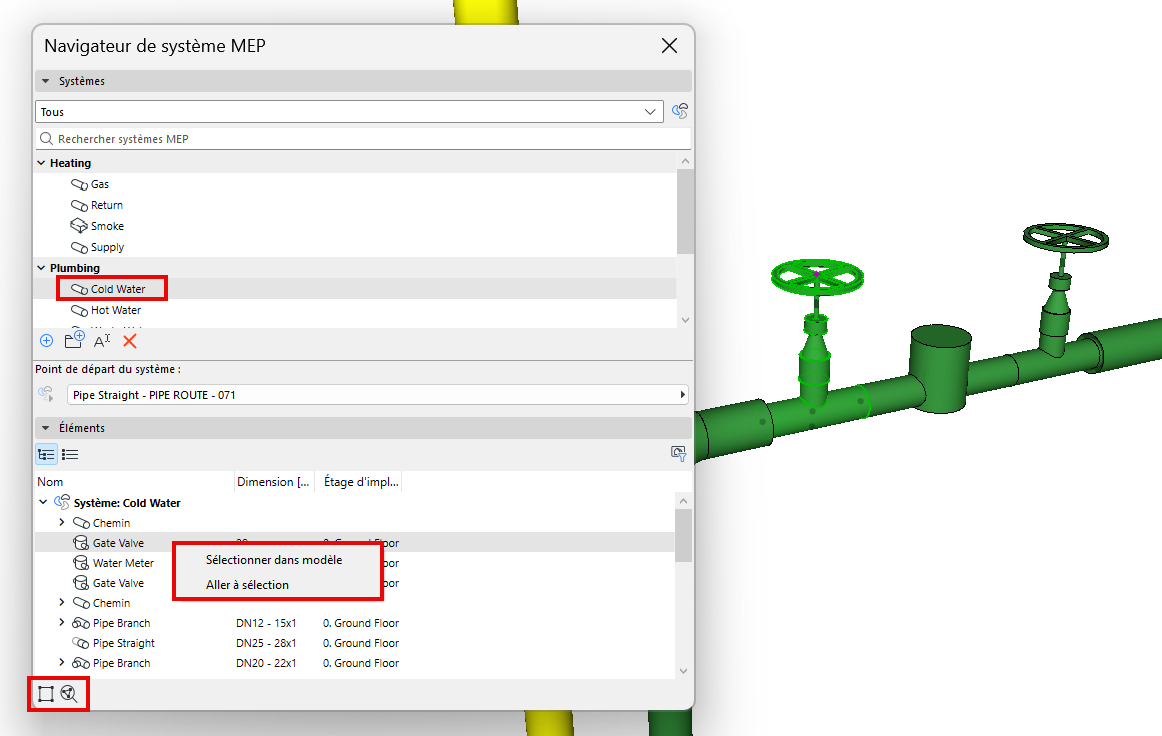Click the system icon beside Système: Cold Water
Image resolution: width=1162 pixels, height=736 pixels.
click(x=62, y=502)
